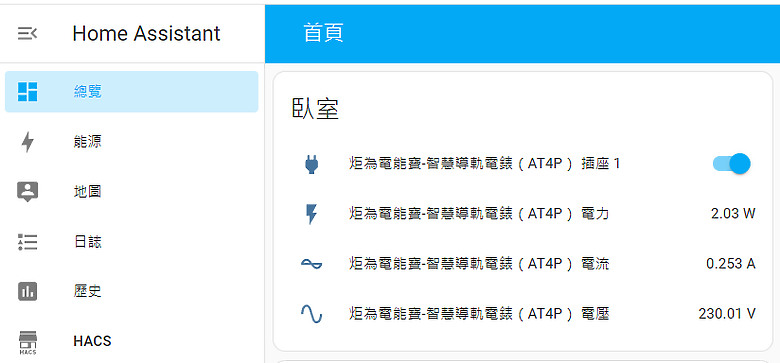Click the flash icon beside 電力 entity
Viewport: 780px width, 363px height.
coord(311,214)
